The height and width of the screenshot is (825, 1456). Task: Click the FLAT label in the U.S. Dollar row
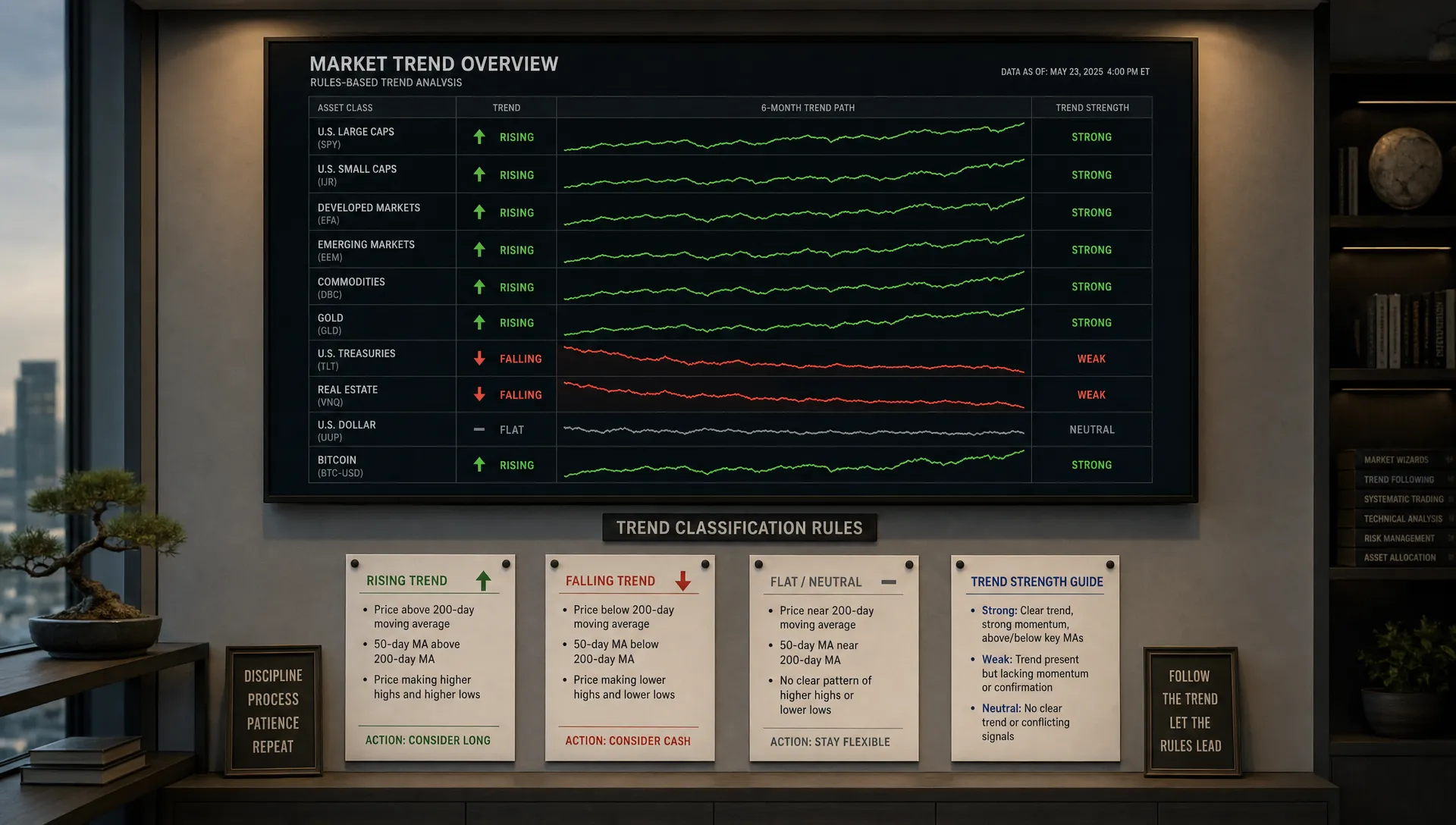[x=512, y=430]
